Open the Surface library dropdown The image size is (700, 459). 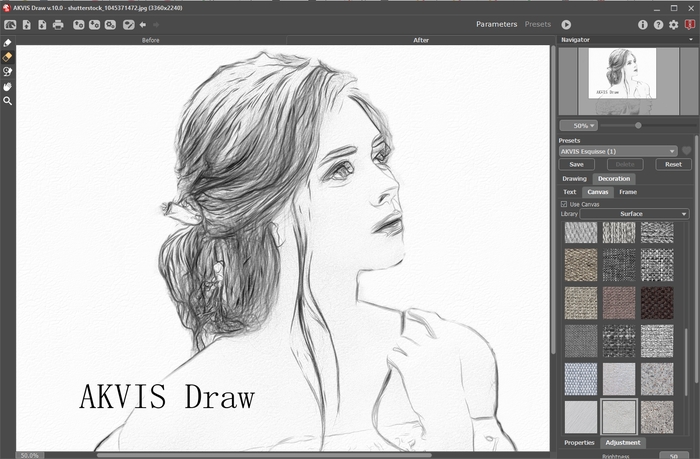pos(634,214)
